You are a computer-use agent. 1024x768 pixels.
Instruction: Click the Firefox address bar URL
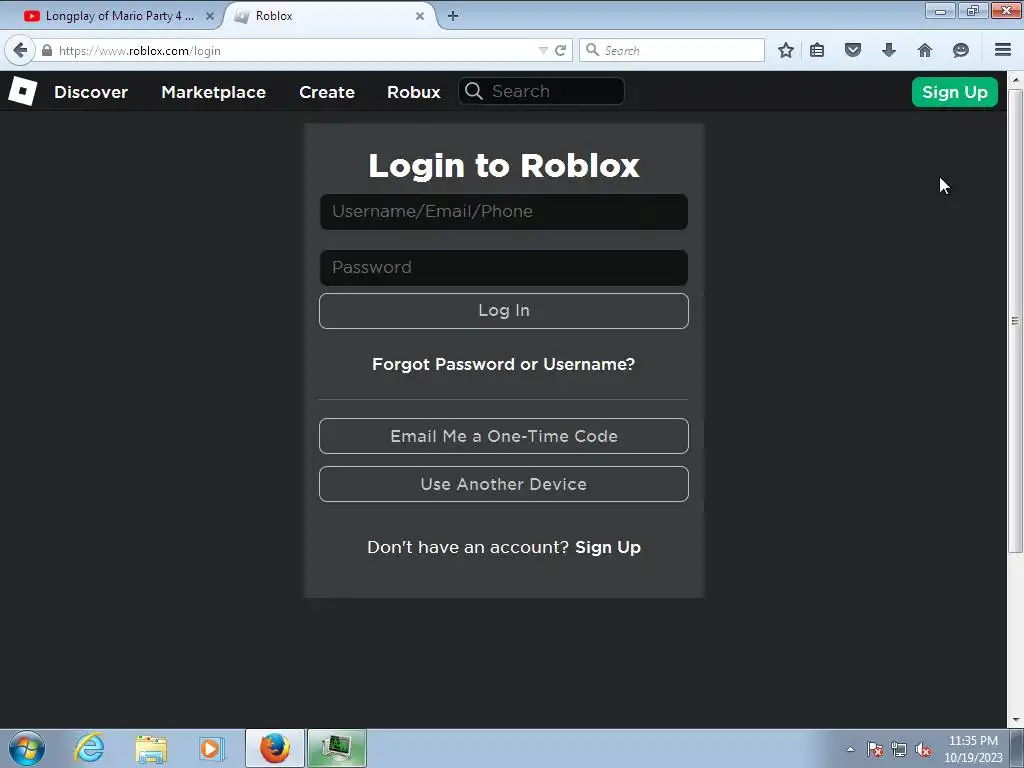pos(294,50)
